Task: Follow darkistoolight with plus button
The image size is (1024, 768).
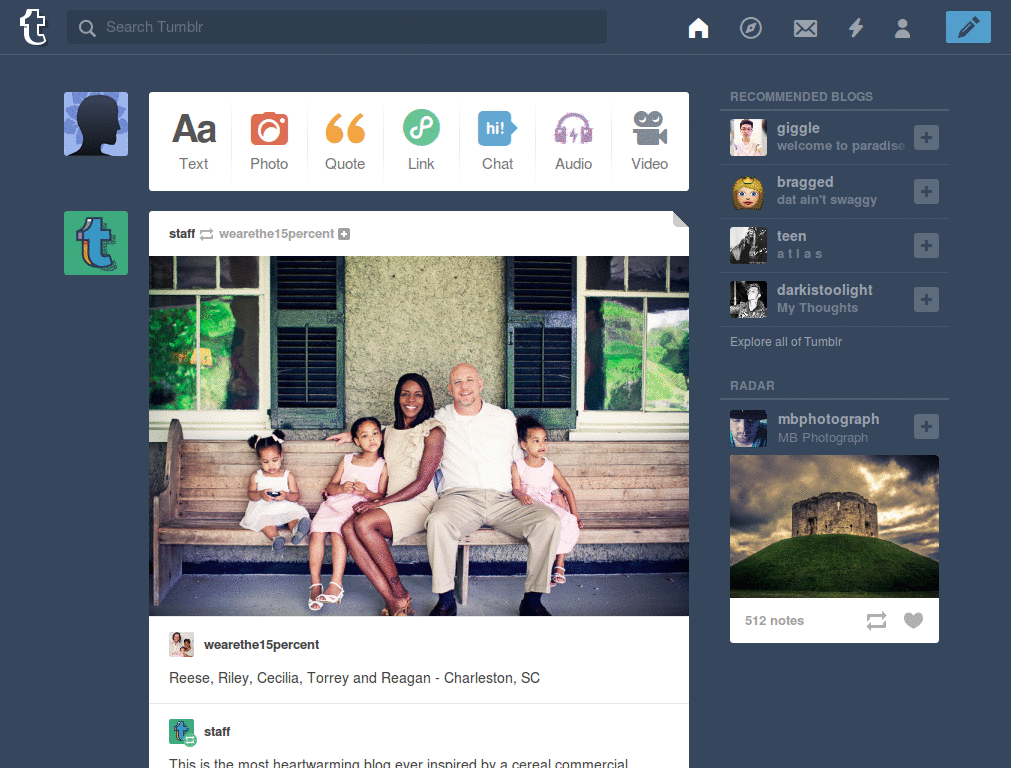Action: coord(926,299)
